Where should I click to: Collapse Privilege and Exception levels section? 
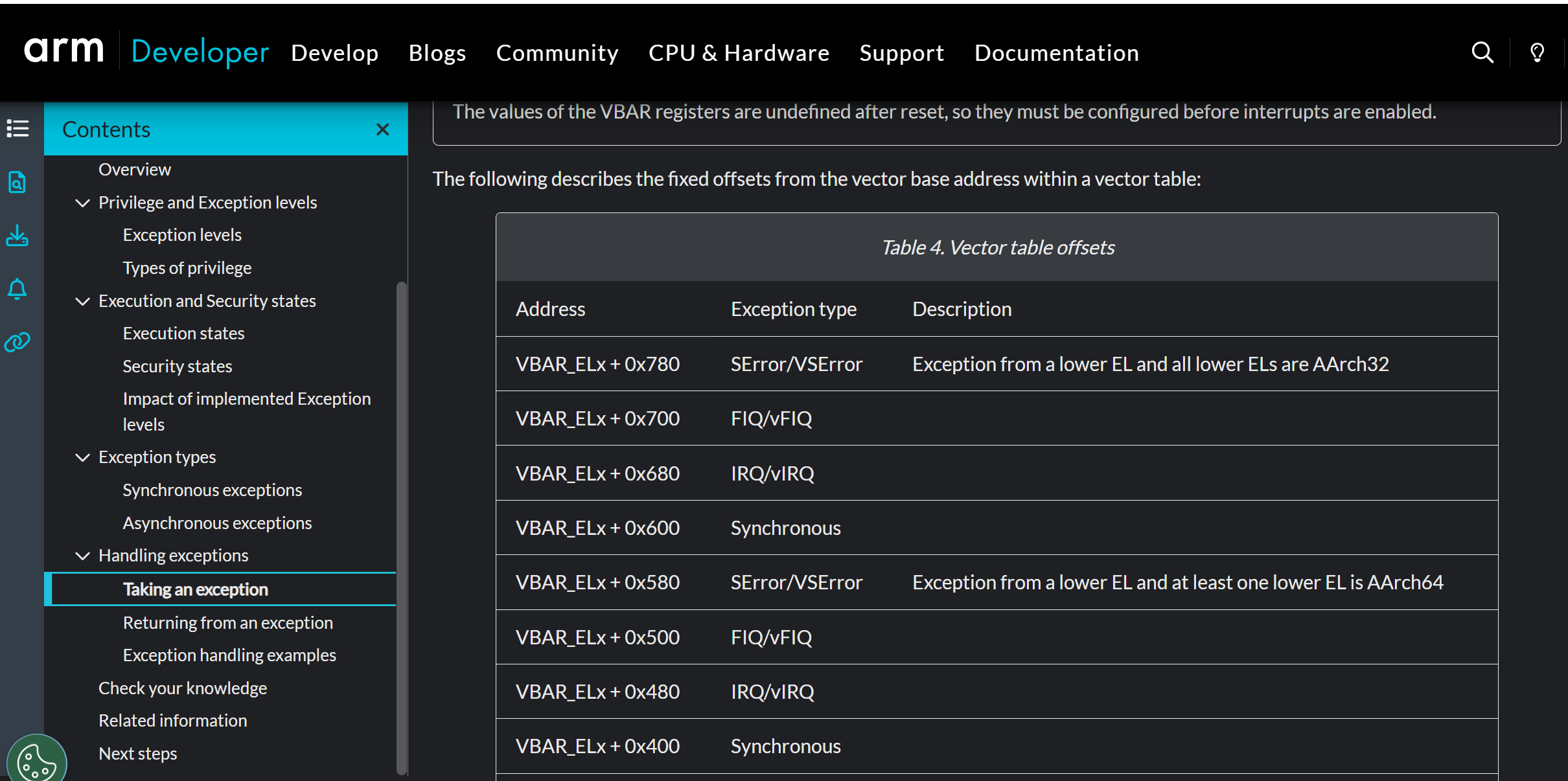(82, 203)
